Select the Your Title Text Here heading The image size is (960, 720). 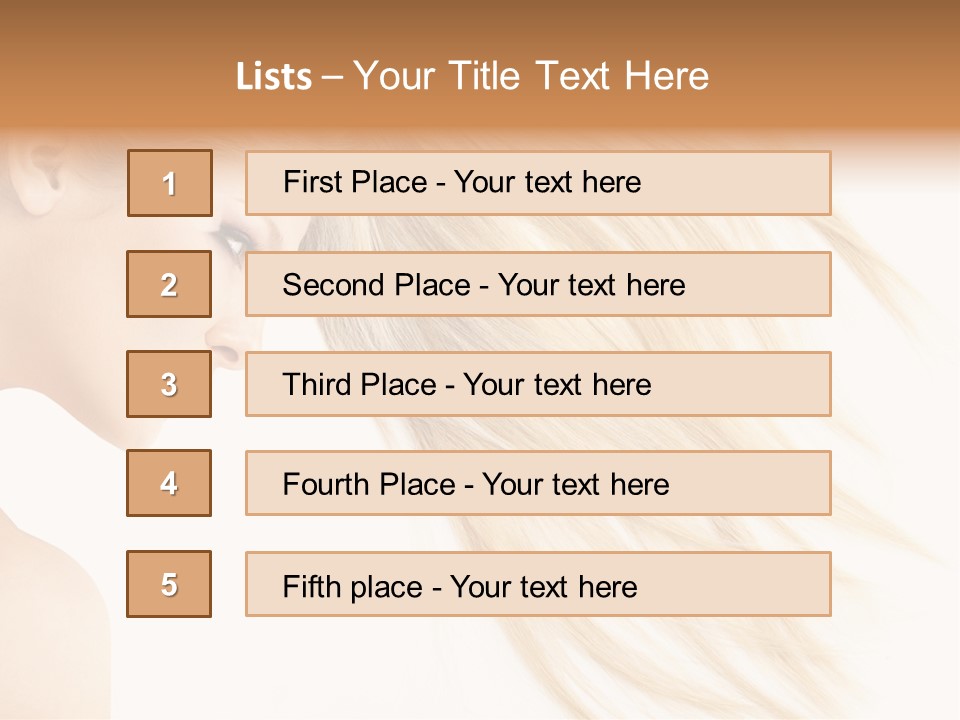point(530,76)
